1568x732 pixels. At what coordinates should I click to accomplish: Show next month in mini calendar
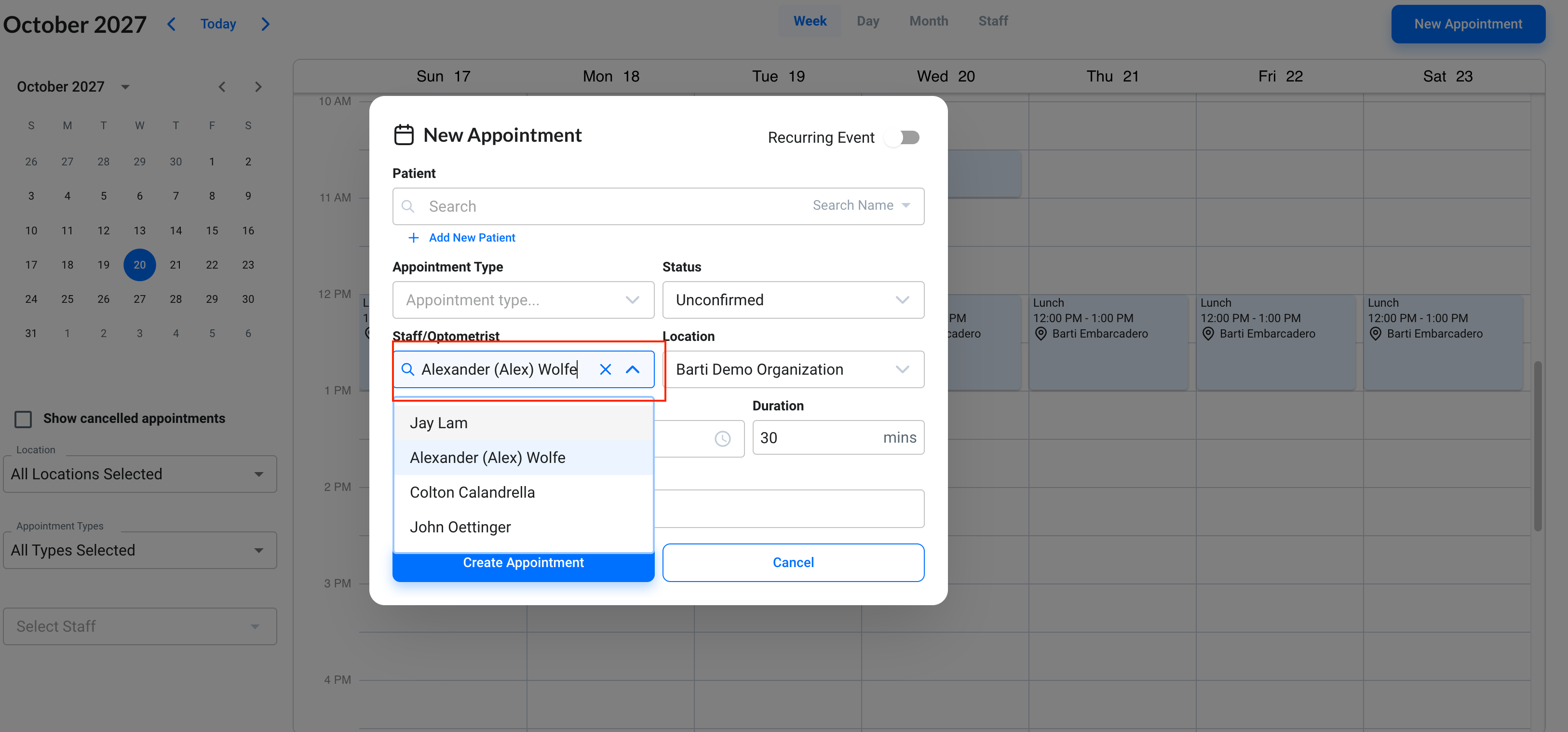pos(258,86)
